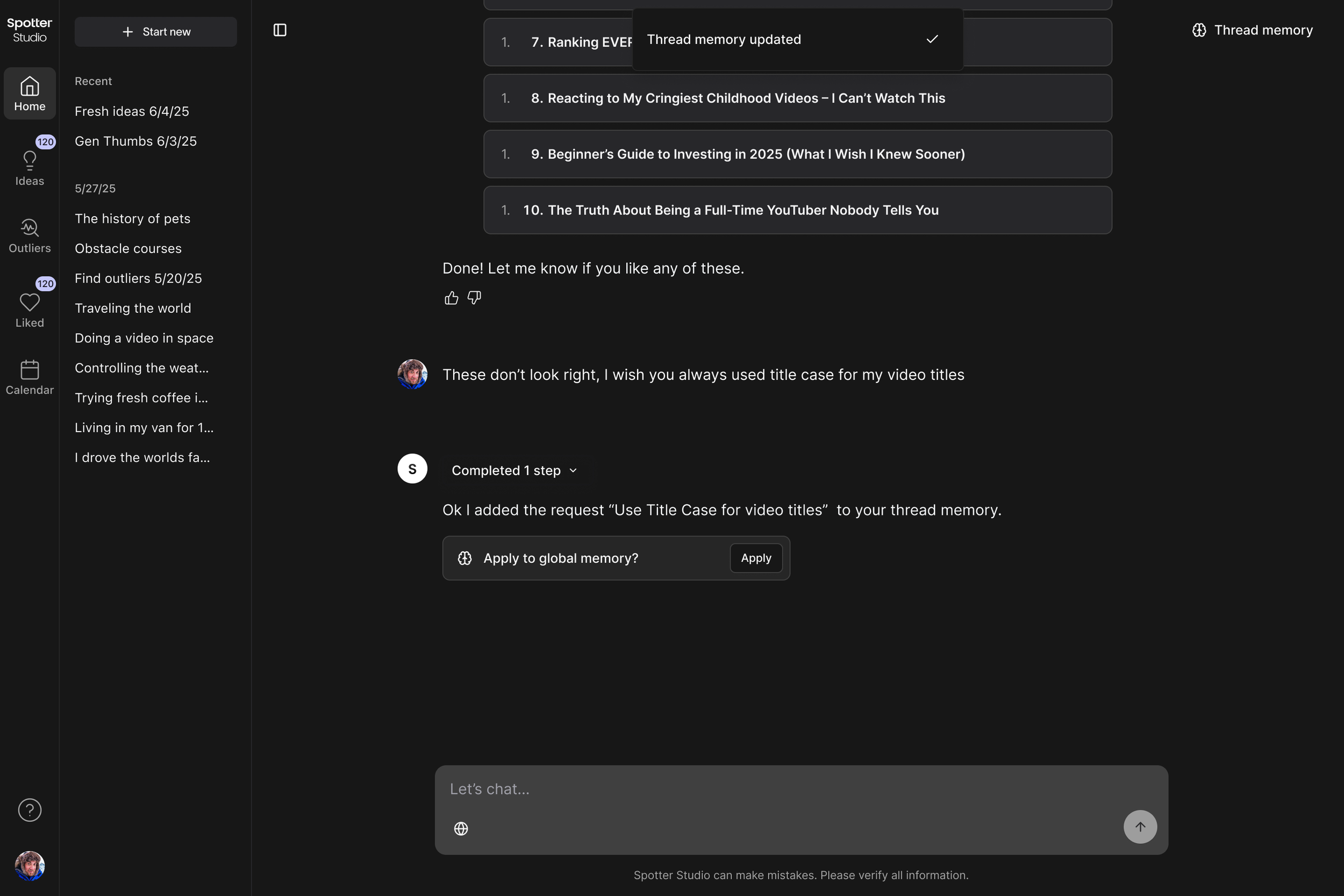Click the help question mark icon
This screenshot has width=1344, height=896.
click(x=30, y=809)
